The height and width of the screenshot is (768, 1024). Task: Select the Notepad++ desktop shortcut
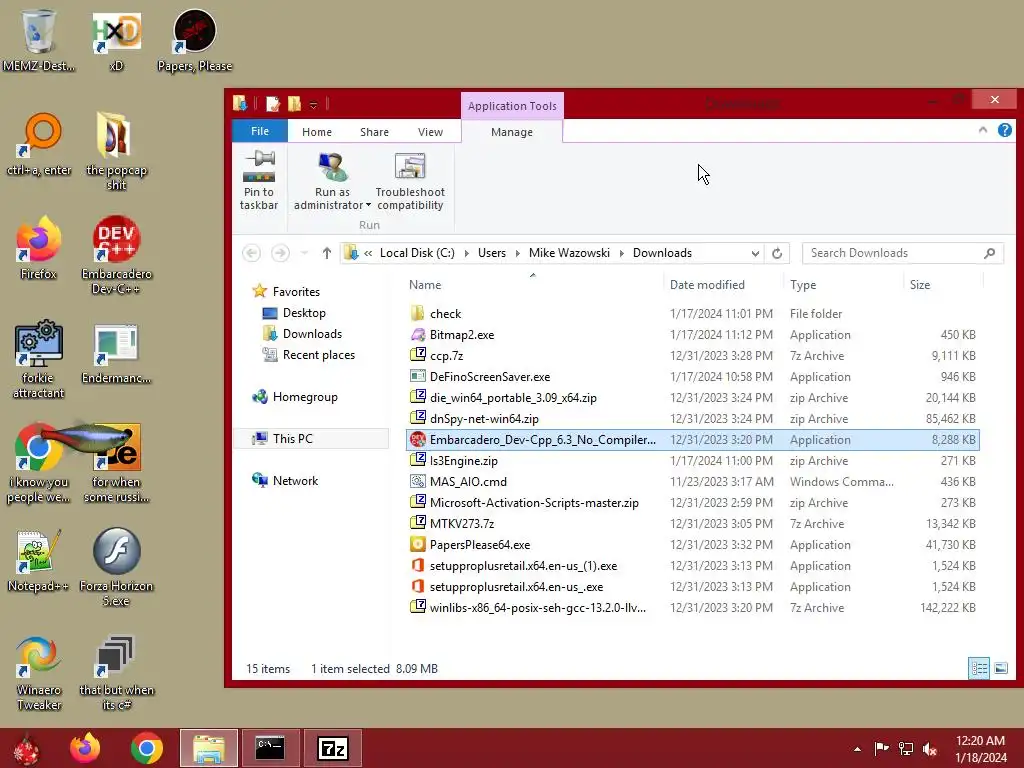coord(38,560)
